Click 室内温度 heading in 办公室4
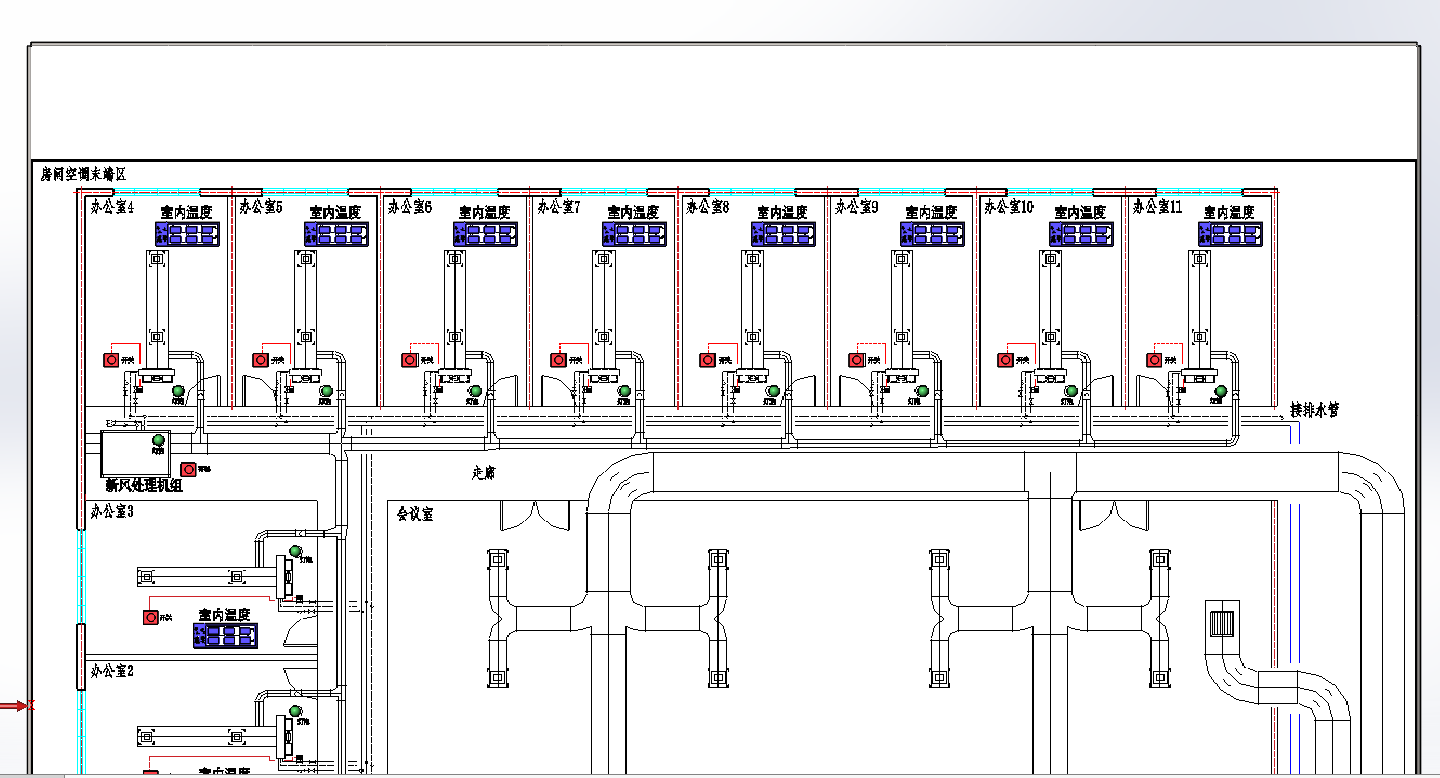The width and height of the screenshot is (1440, 778). (x=187, y=212)
